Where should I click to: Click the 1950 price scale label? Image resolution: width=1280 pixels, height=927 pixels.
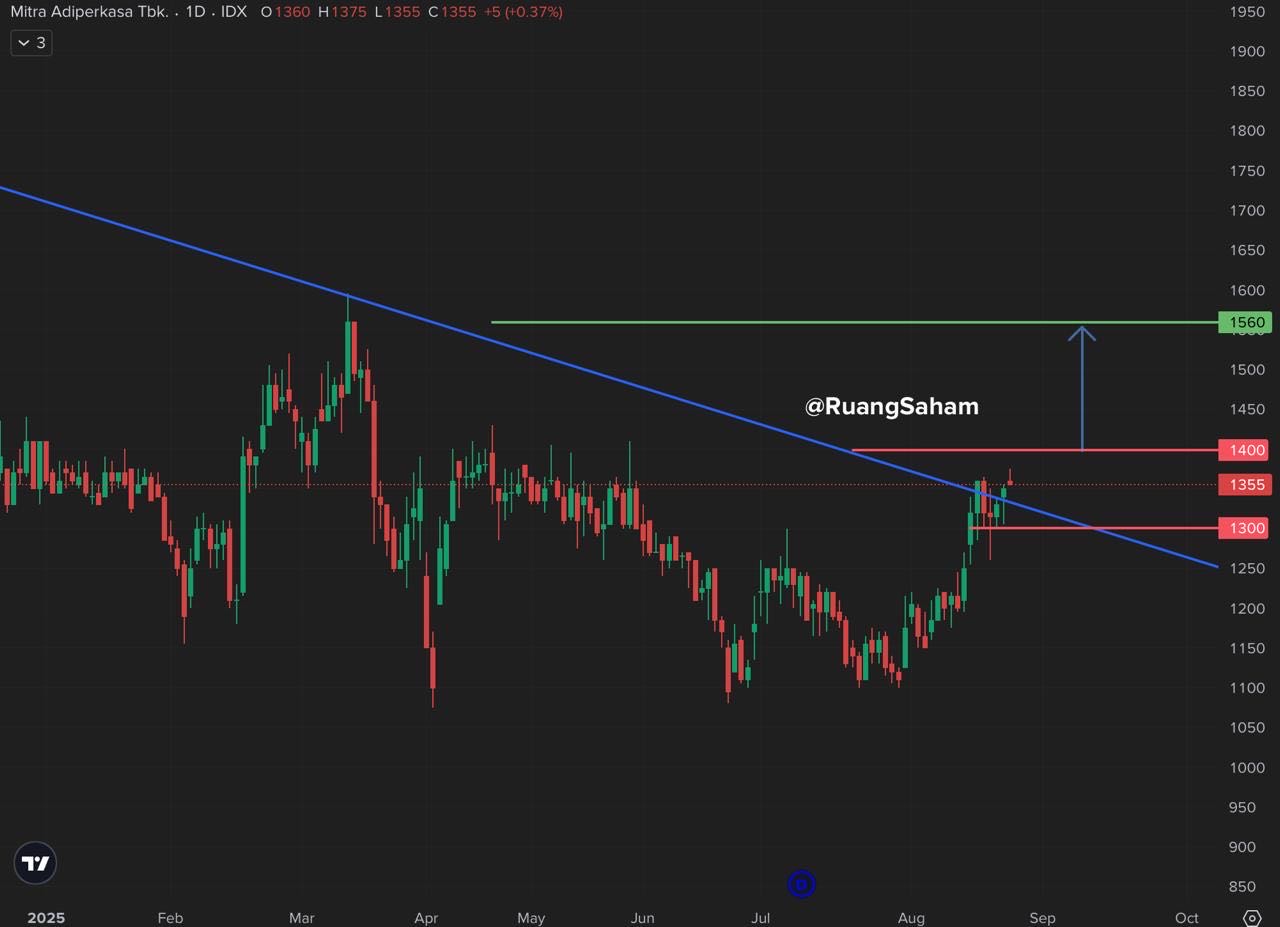coord(1247,12)
